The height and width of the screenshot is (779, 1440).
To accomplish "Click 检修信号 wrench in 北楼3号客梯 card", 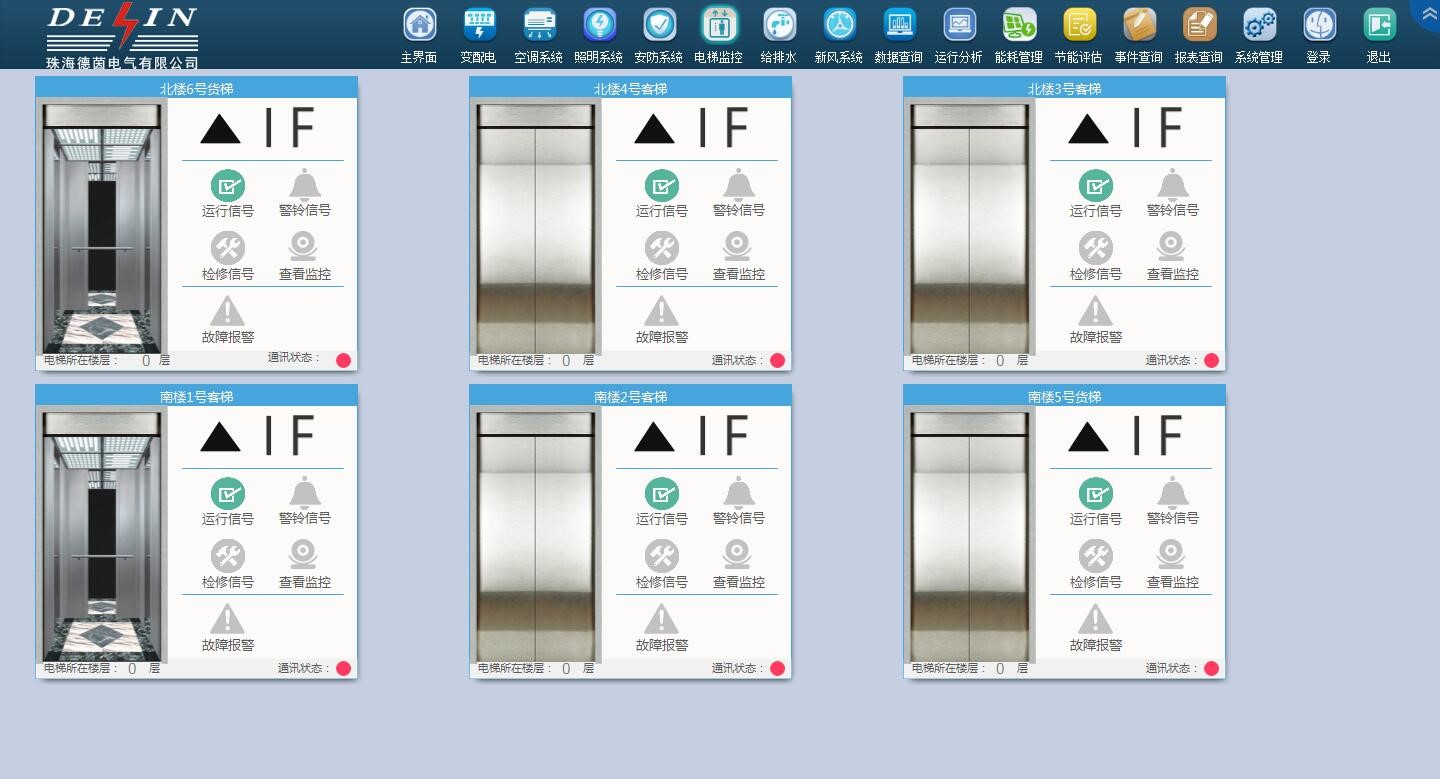I will [x=1096, y=248].
